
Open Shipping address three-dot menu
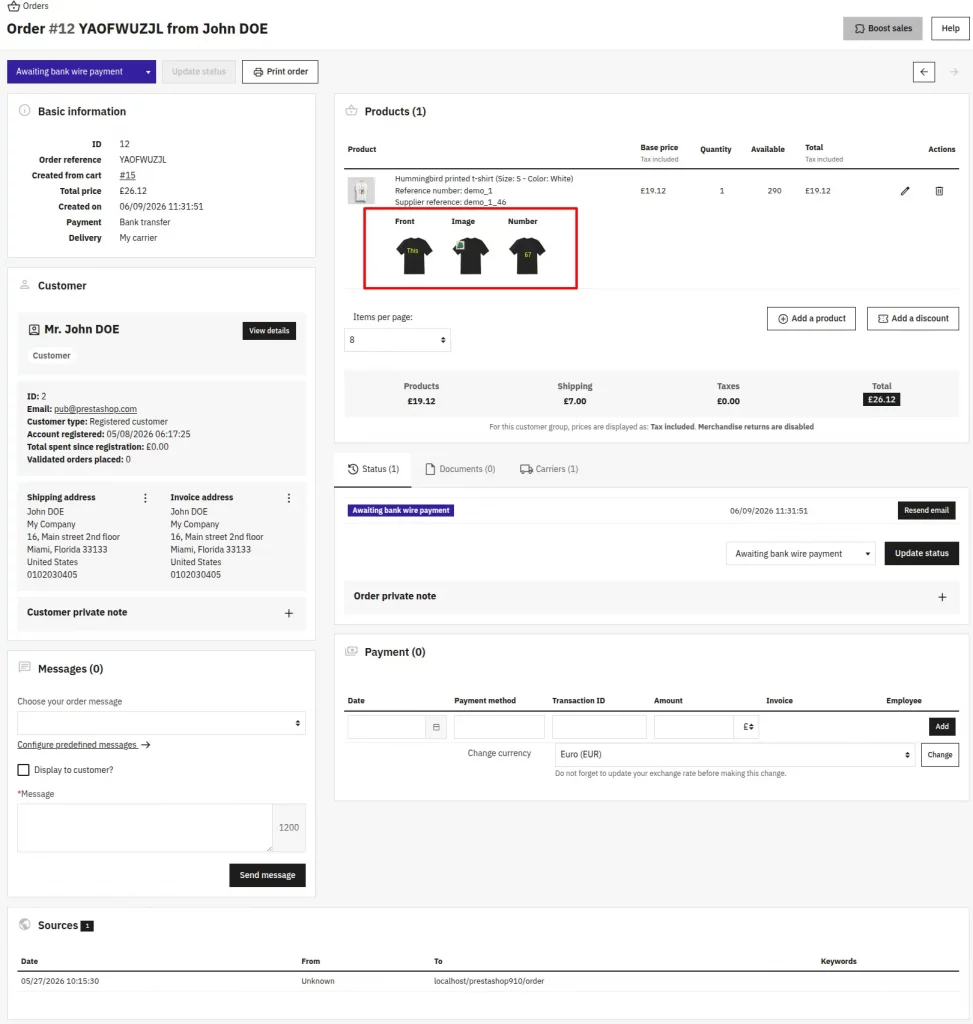[x=145, y=498]
